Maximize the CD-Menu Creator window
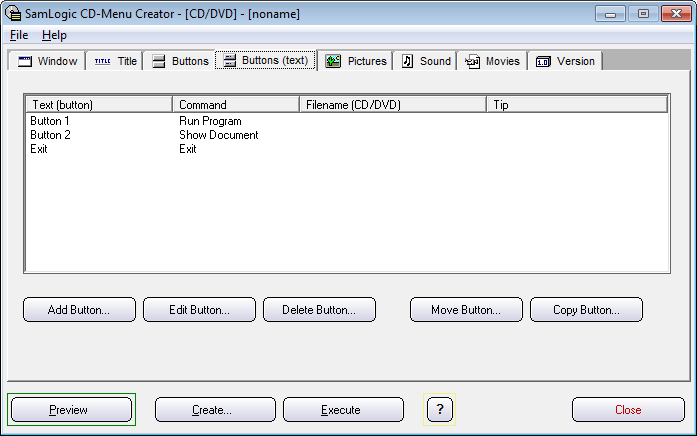Image resolution: width=697 pixels, height=436 pixels. pyautogui.click(x=643, y=14)
